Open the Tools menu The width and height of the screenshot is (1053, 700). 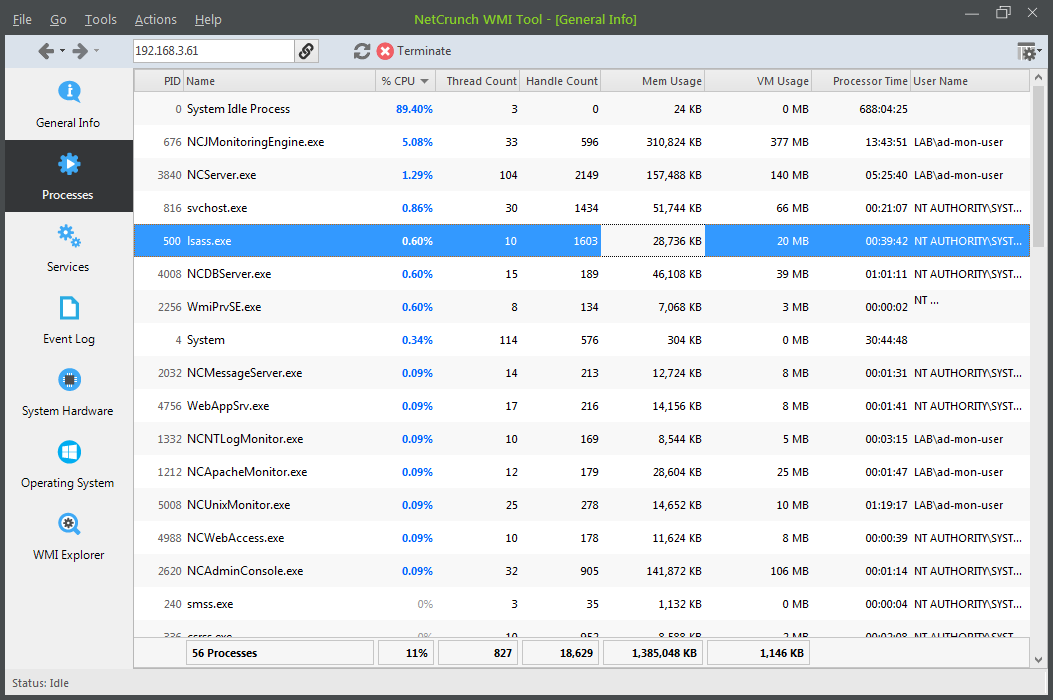100,18
